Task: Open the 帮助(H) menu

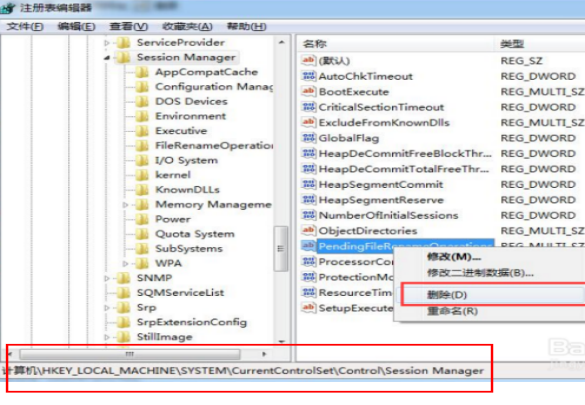Action: click(246, 26)
